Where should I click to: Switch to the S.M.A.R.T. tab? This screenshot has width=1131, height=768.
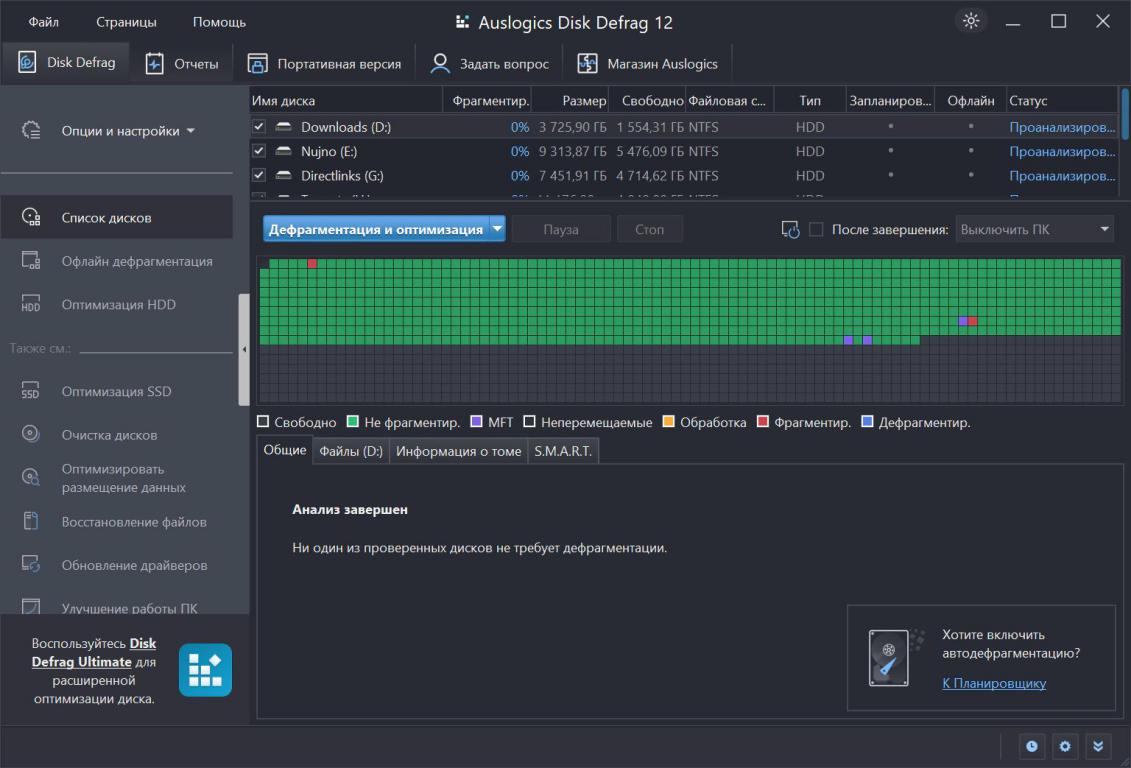point(563,451)
